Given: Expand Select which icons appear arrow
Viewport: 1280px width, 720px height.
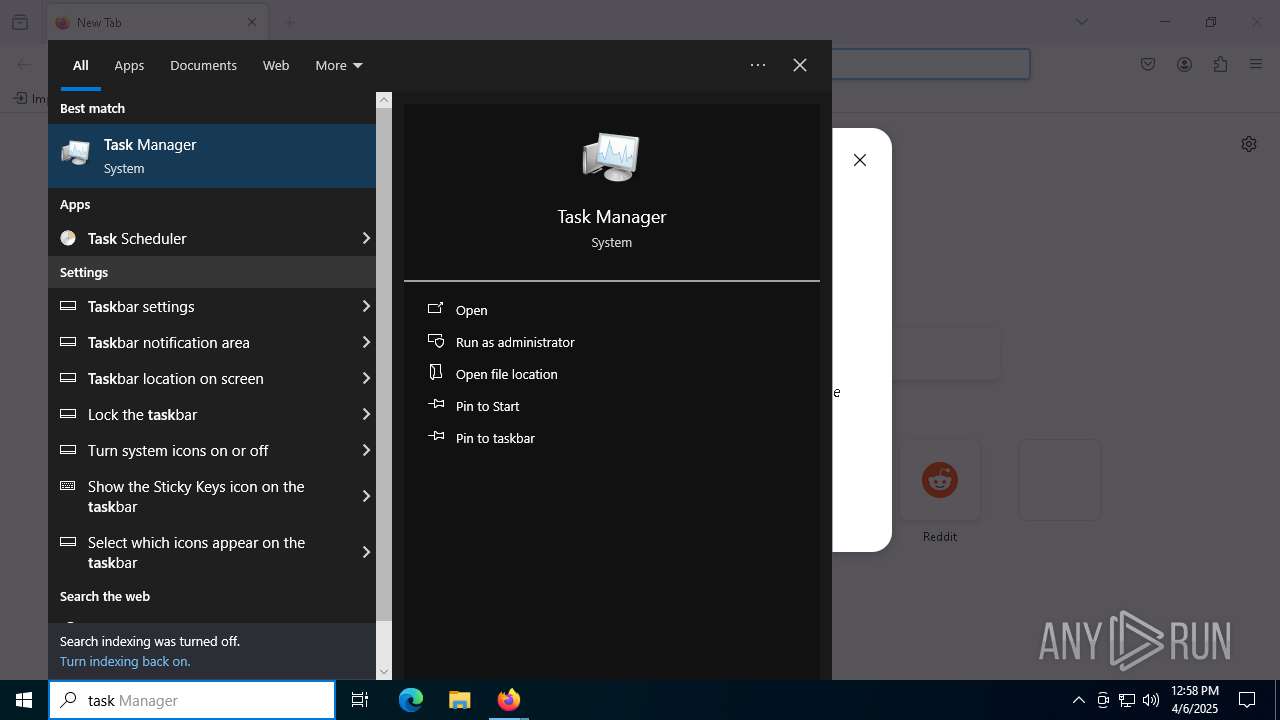Looking at the screenshot, I should [x=366, y=552].
